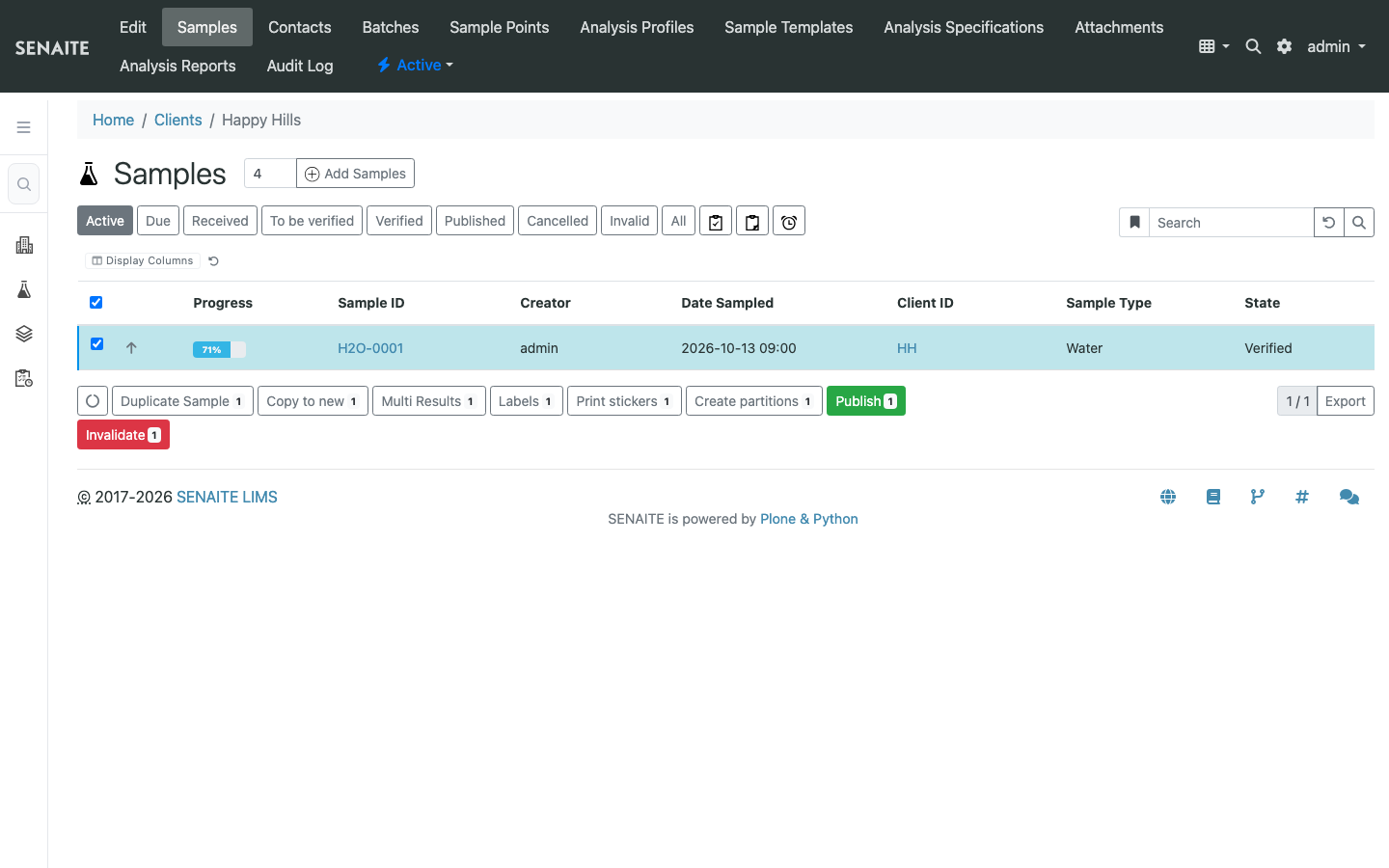Click the footer globe icon
The height and width of the screenshot is (868, 1389).
pos(1168,497)
